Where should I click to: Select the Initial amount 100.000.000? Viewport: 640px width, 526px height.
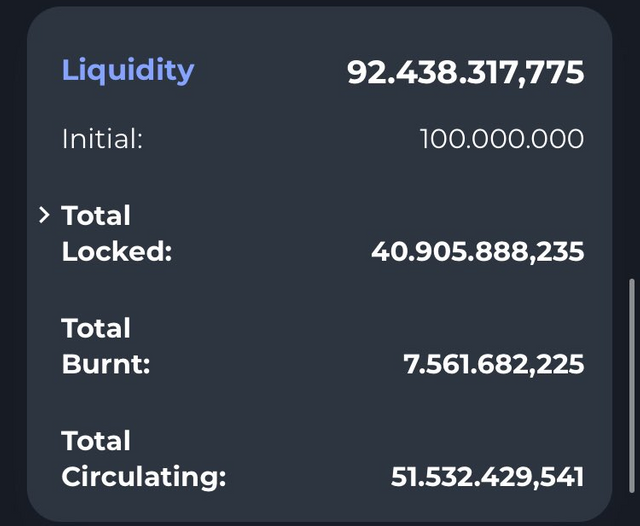click(501, 138)
